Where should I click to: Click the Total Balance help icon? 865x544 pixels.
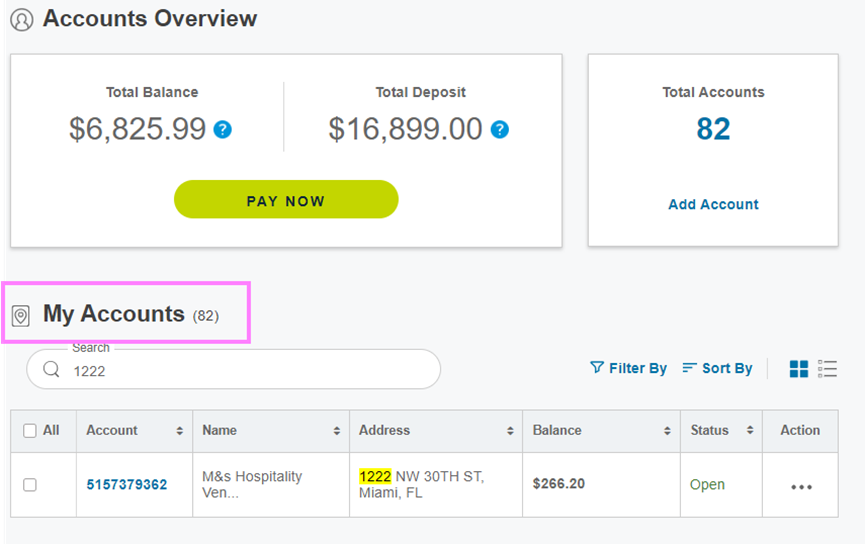pyautogui.click(x=222, y=130)
